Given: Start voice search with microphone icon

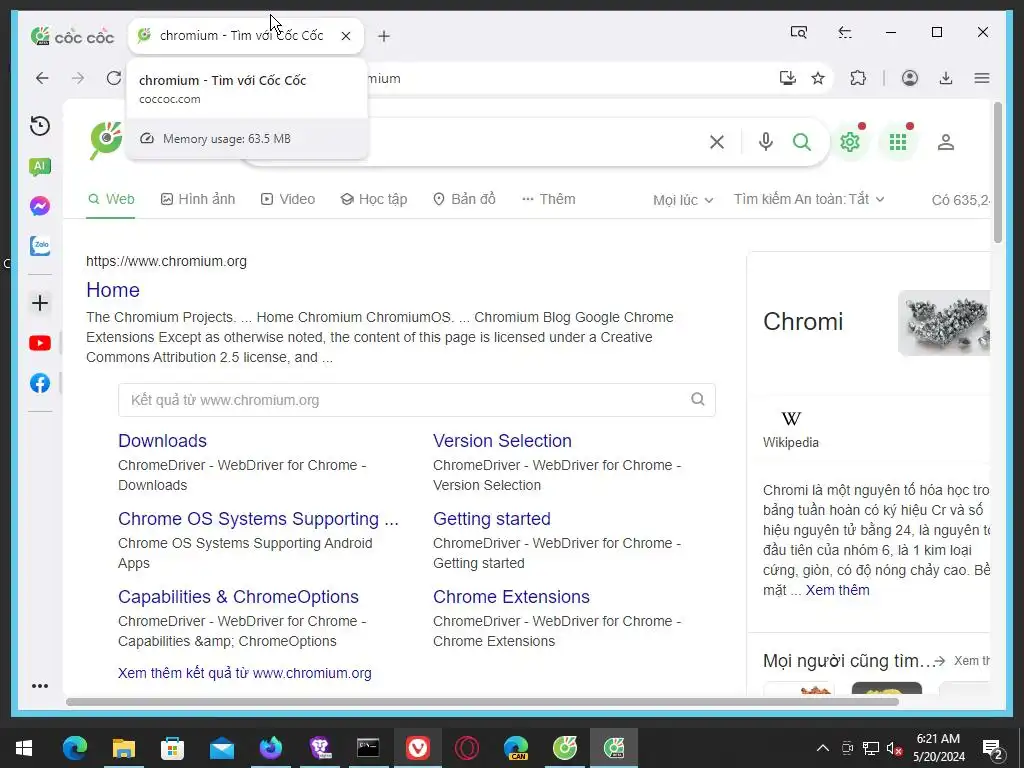Looking at the screenshot, I should point(766,142).
